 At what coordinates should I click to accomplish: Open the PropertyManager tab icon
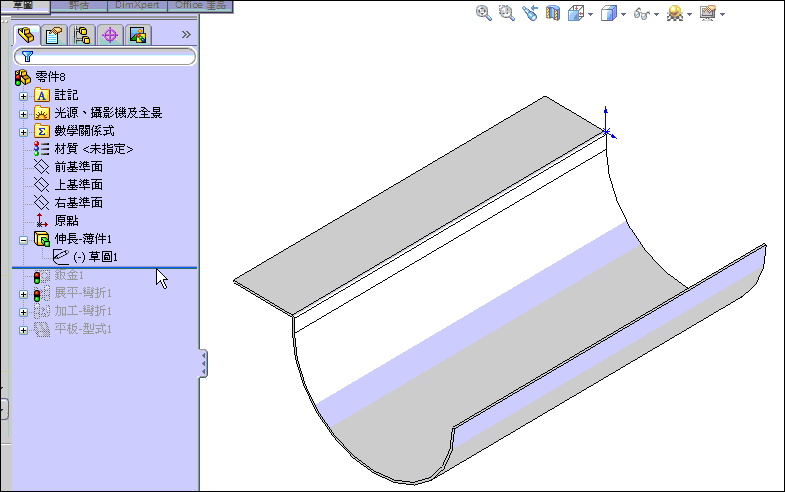54,35
